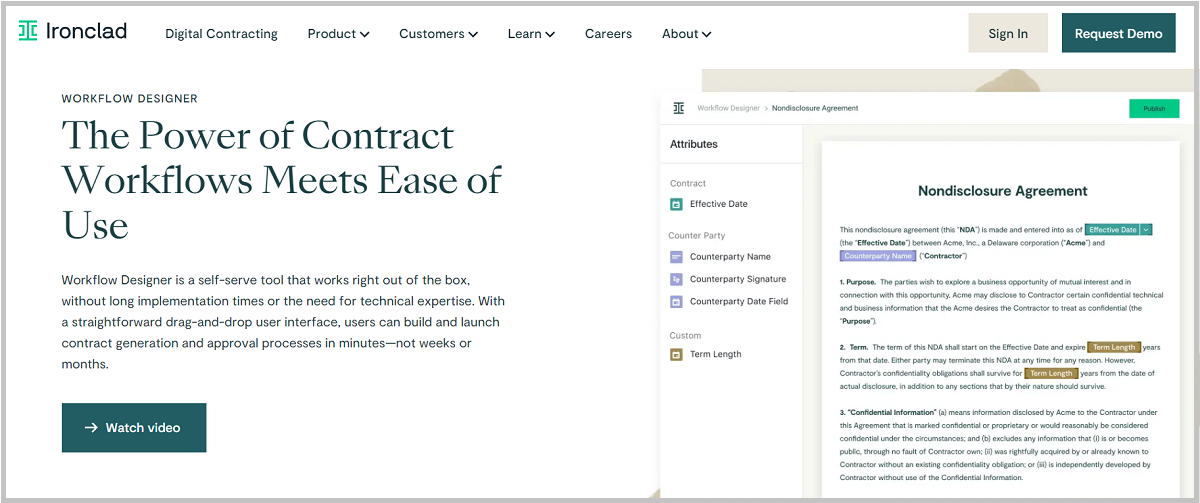Click the Ironclad wordmark text
Image resolution: width=1200 pixels, height=503 pixels.
(87, 31)
